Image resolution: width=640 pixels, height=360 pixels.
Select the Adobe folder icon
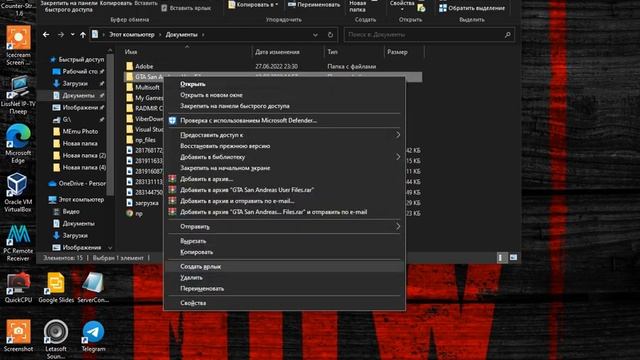pos(130,66)
